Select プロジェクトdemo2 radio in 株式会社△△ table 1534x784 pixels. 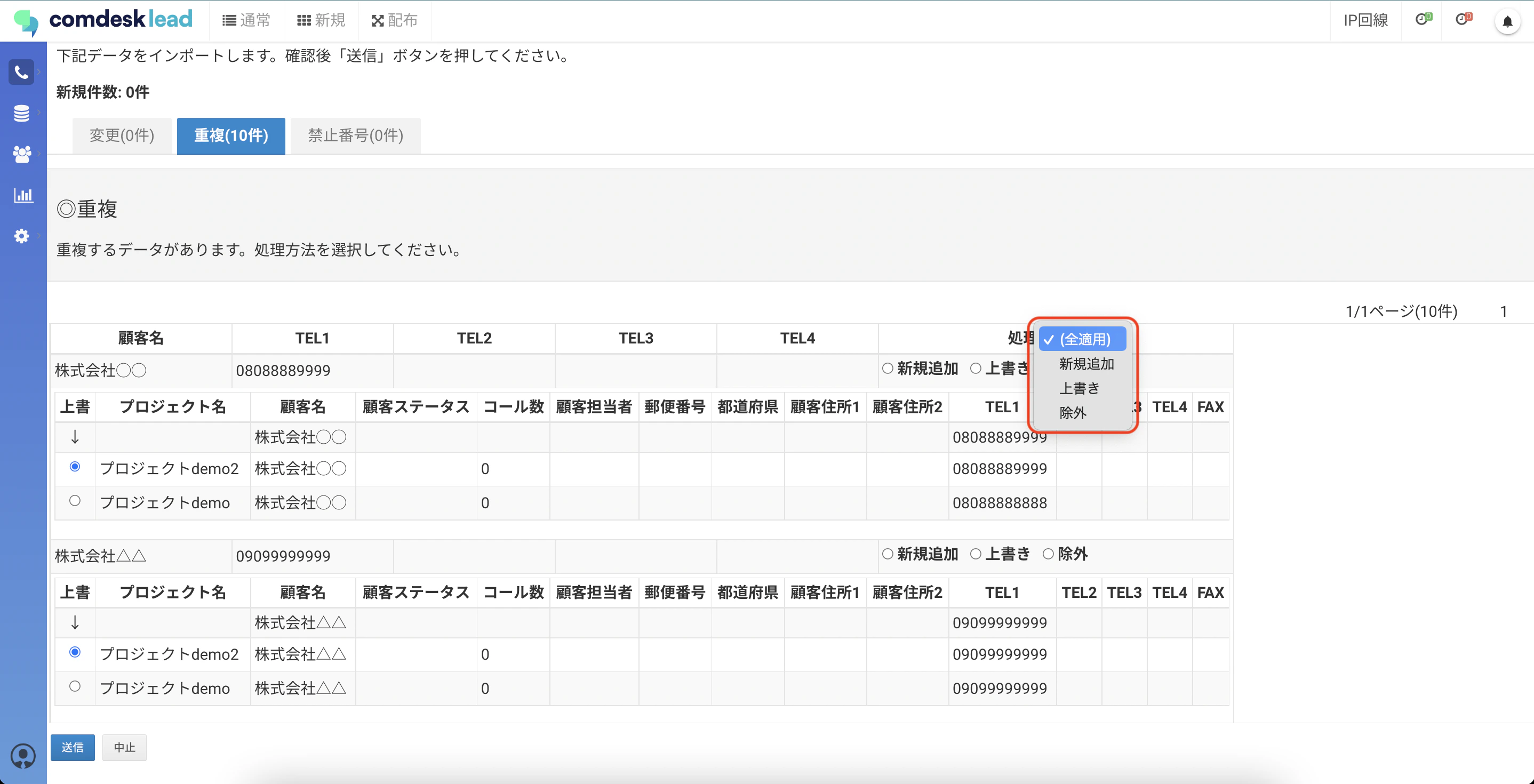pyautogui.click(x=75, y=652)
